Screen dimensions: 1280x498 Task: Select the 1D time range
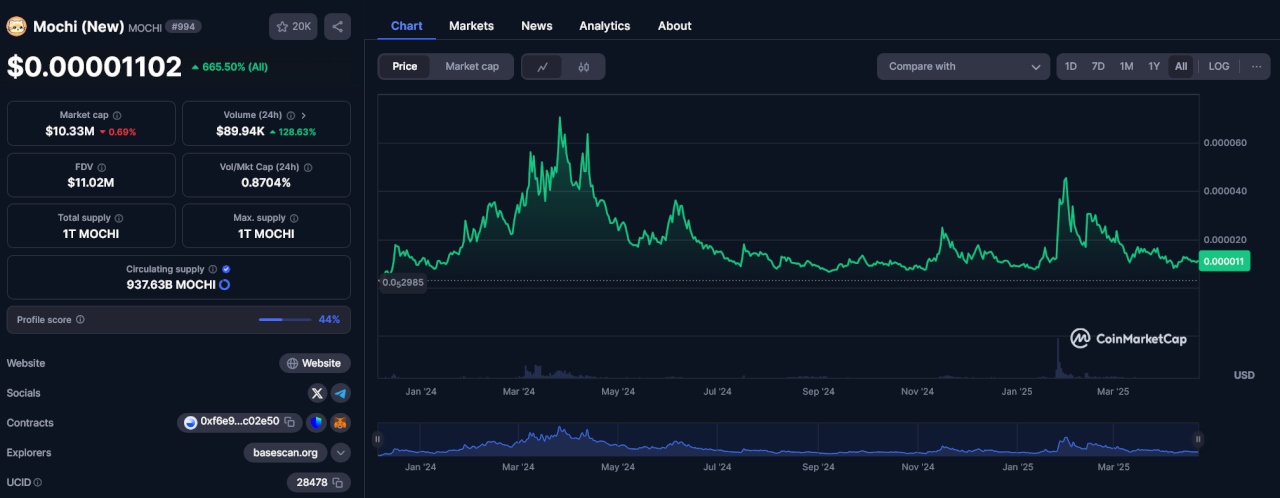coord(1071,67)
